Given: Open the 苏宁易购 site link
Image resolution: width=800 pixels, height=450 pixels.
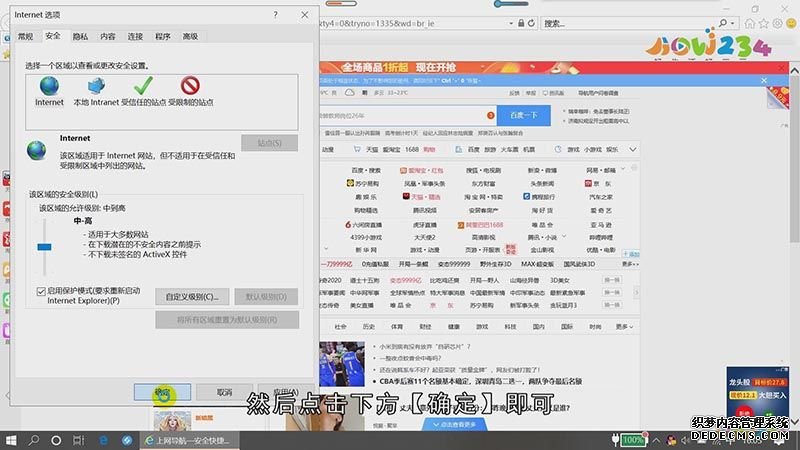Looking at the screenshot, I should [363, 183].
